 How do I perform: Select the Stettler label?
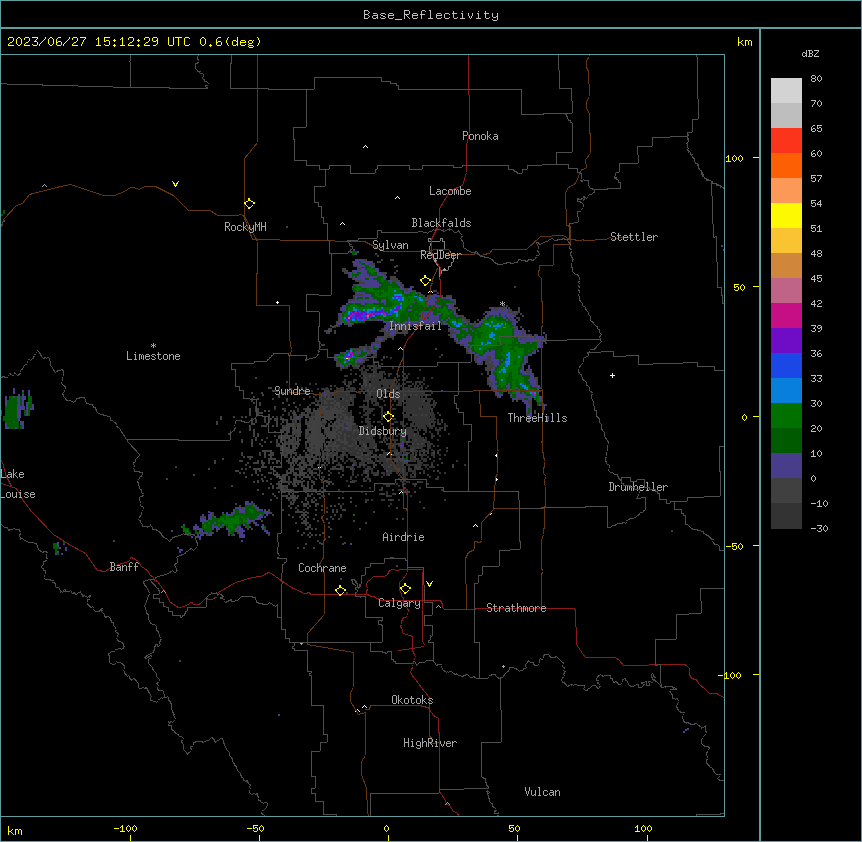[634, 237]
